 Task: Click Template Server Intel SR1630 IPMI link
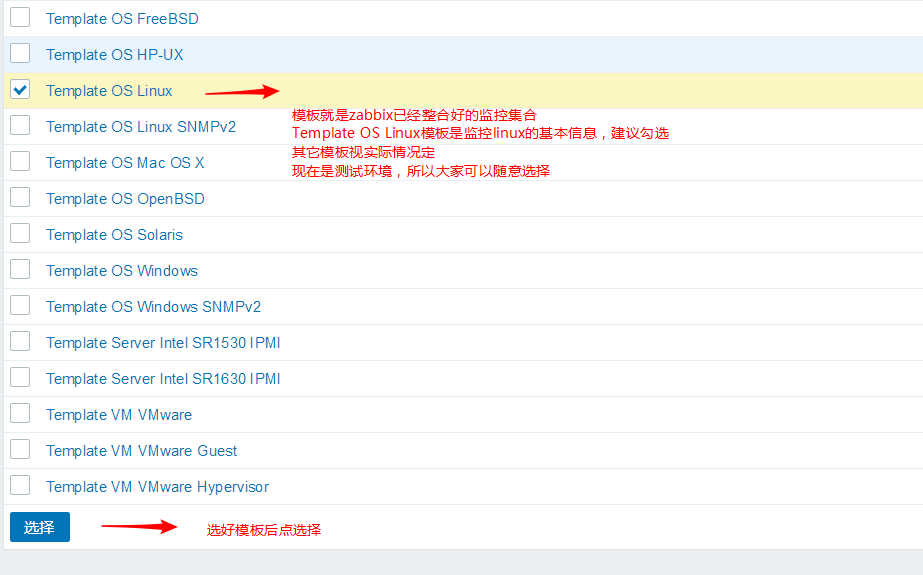pos(164,378)
